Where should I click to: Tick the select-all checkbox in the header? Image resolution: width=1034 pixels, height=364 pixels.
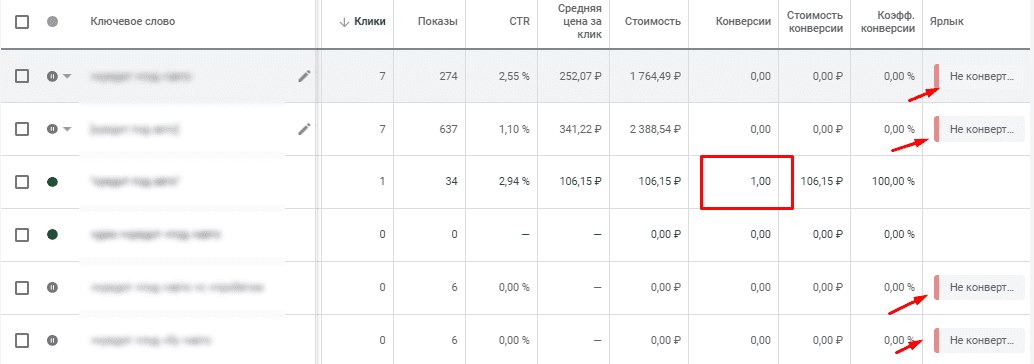(x=22, y=22)
